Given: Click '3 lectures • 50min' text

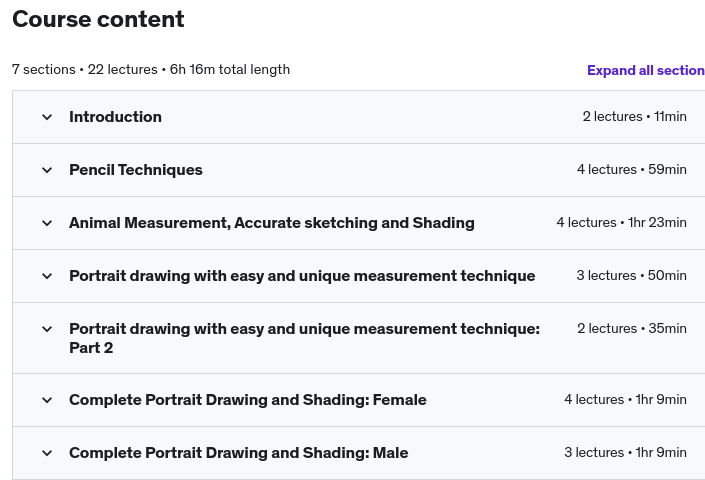Looking at the screenshot, I should pyautogui.click(x=631, y=276).
